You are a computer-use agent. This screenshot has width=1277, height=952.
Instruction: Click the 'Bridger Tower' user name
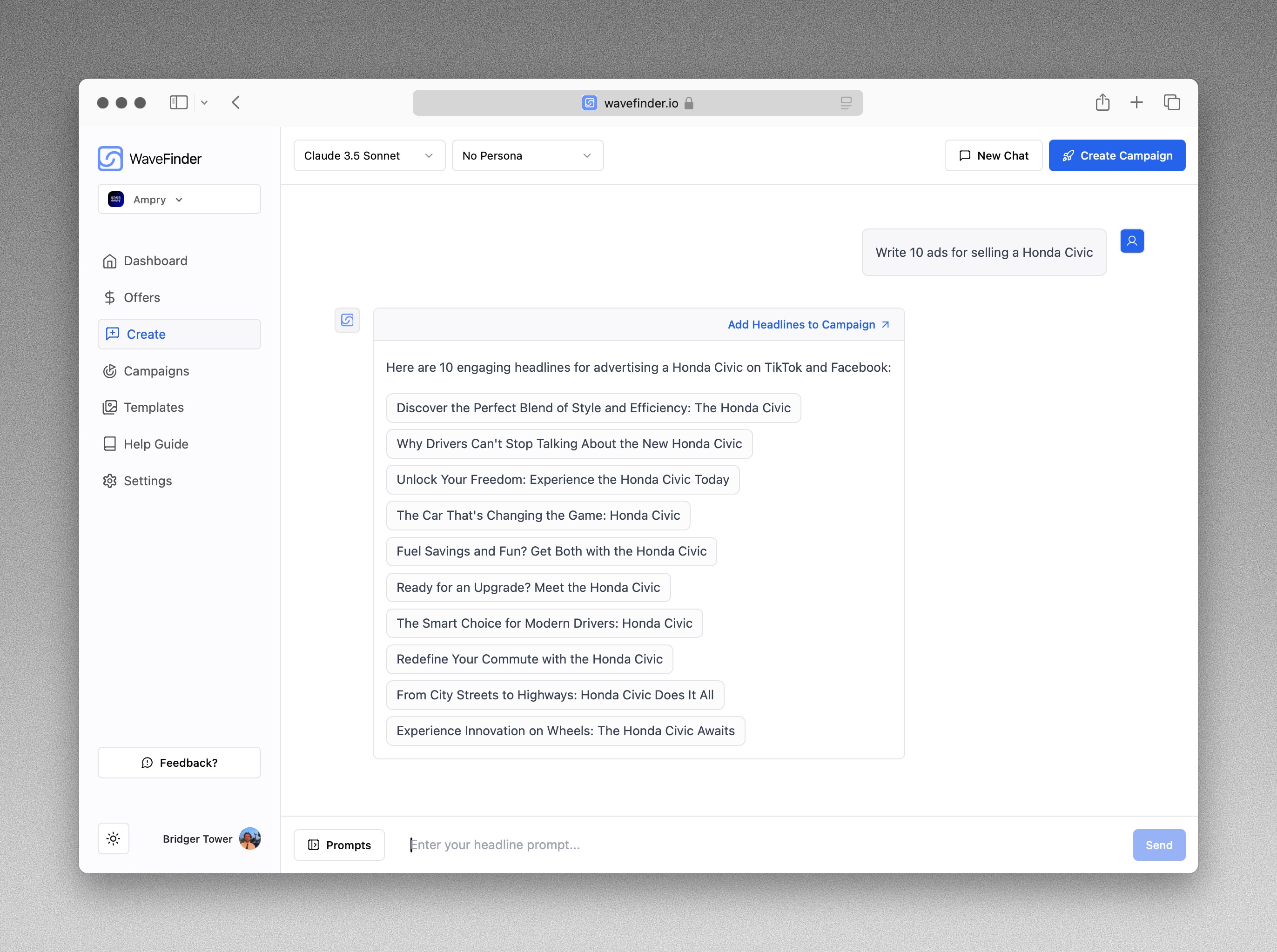pos(198,838)
